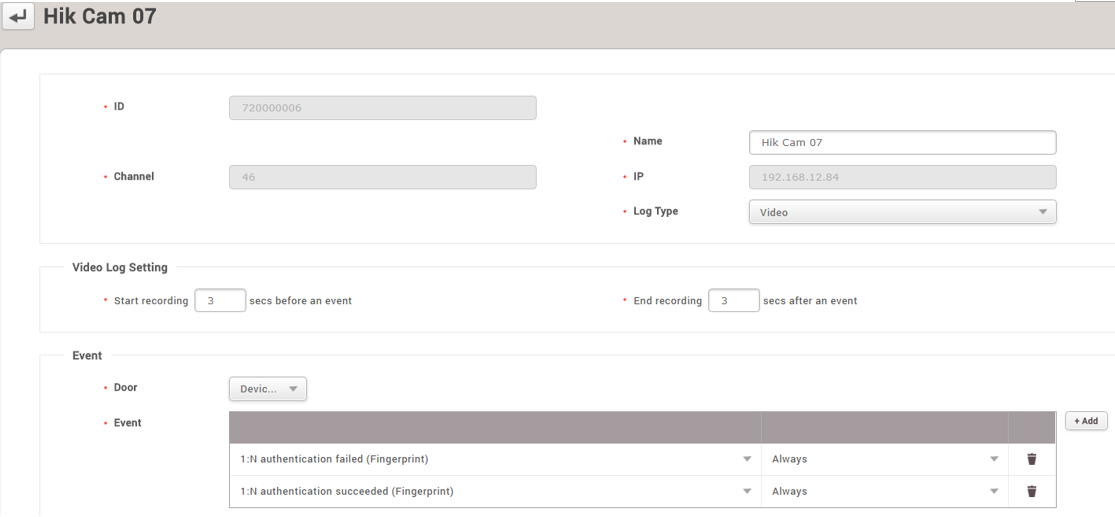The height and width of the screenshot is (517, 1115).
Task: Open Always schedule dropdown for authentication succeeded row
Action: (885, 491)
